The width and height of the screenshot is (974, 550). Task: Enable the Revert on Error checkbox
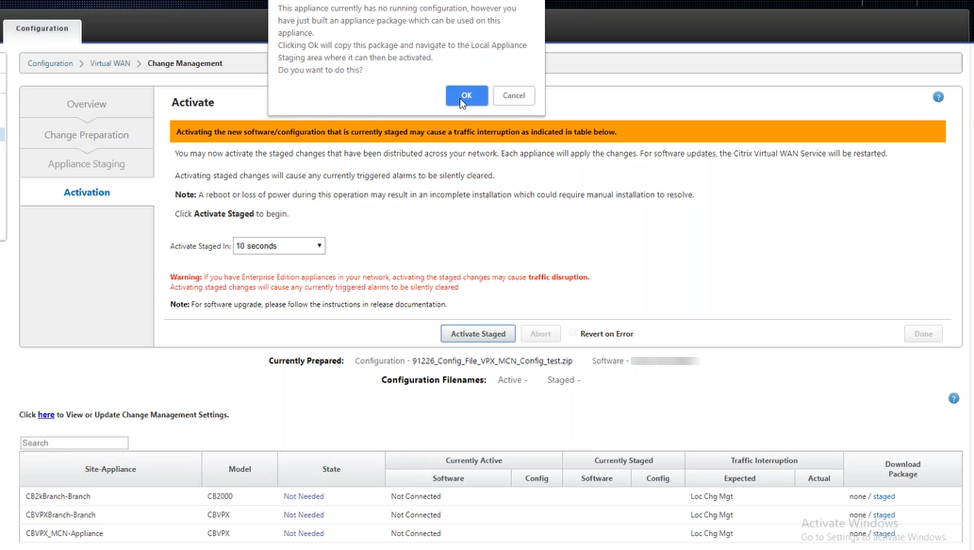click(x=573, y=334)
